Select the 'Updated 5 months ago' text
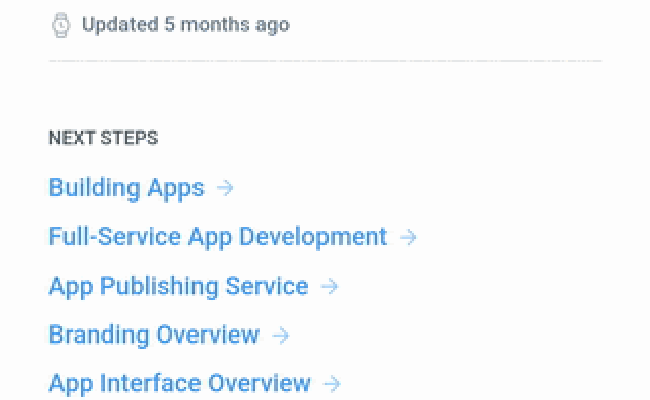 186,25
